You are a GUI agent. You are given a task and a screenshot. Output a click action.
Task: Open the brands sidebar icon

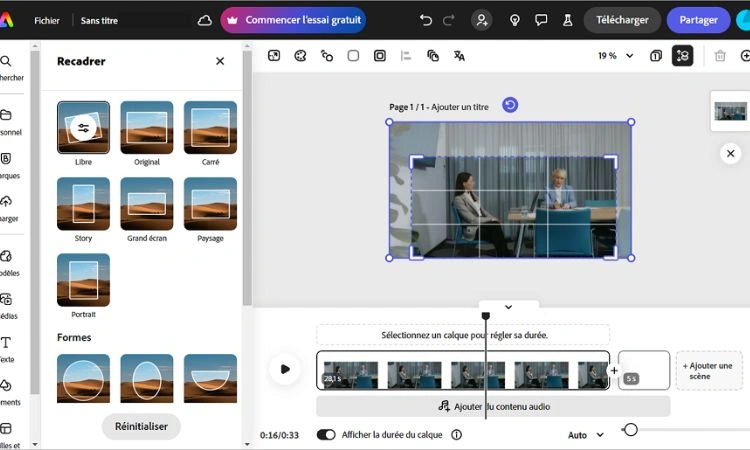[6, 159]
